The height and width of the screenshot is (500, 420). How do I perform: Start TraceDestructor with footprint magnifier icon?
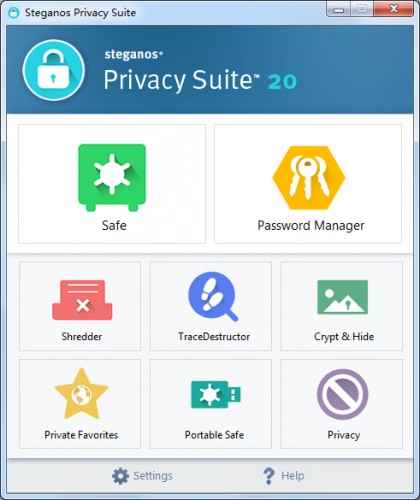coord(213,297)
